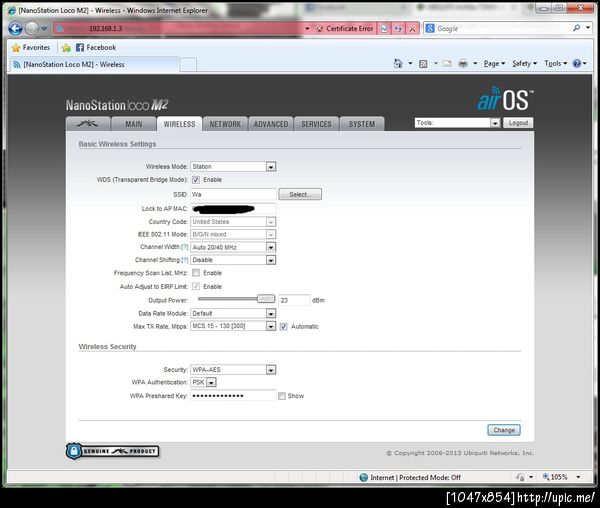Click the Logout button
Viewport: 600px width, 508px height.
pyautogui.click(x=518, y=123)
